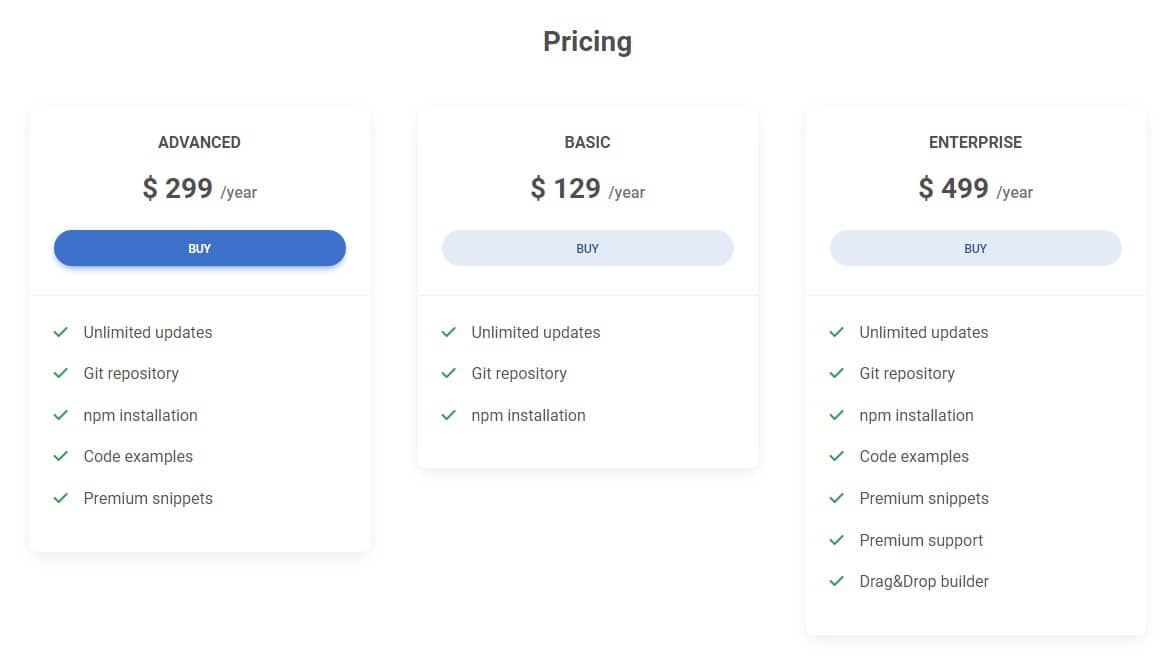Viewport: 1170px width, 660px height.
Task: Click the Pricing heading
Action: click(587, 42)
